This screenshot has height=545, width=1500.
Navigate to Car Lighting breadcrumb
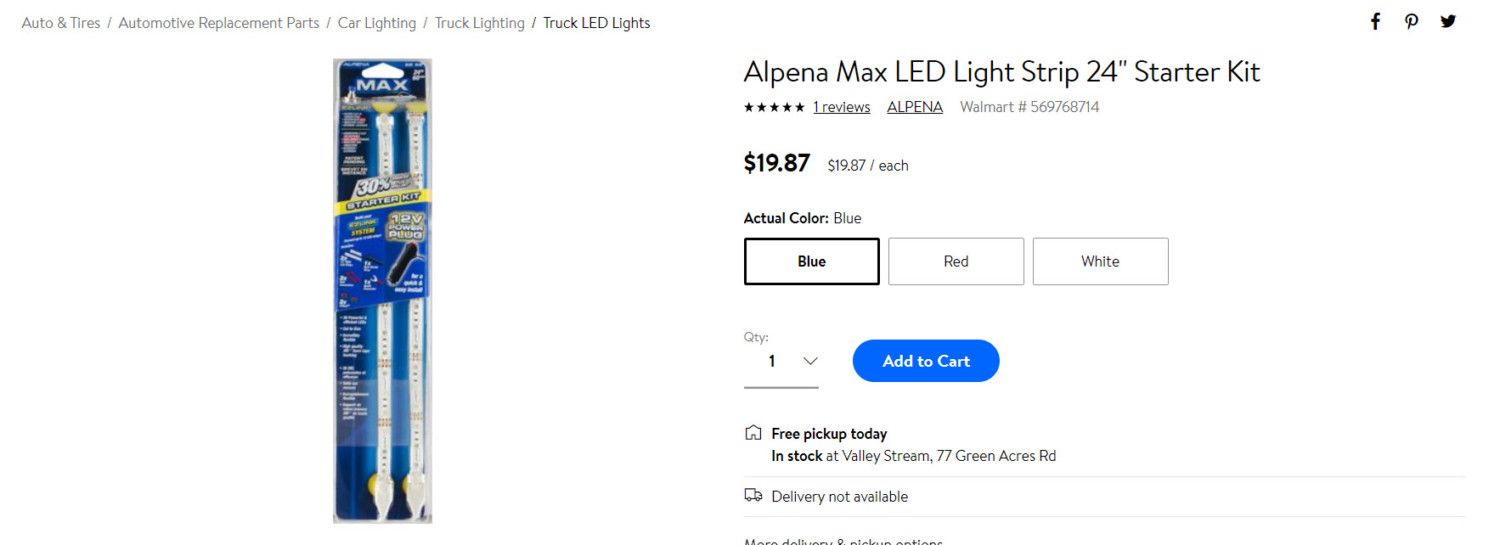point(377,23)
